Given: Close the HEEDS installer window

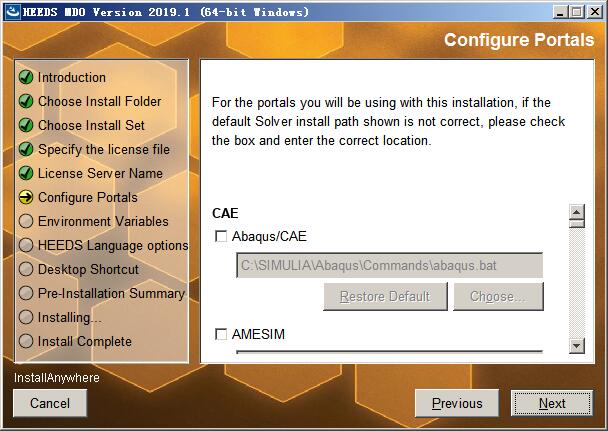Looking at the screenshot, I should point(594,12).
